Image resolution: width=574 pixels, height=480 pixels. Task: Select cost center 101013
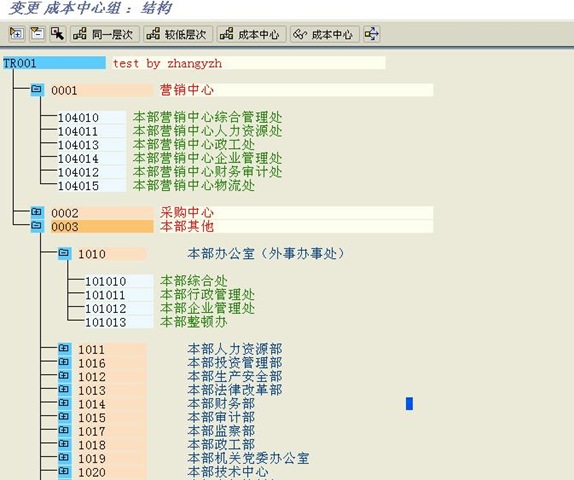tap(119, 321)
